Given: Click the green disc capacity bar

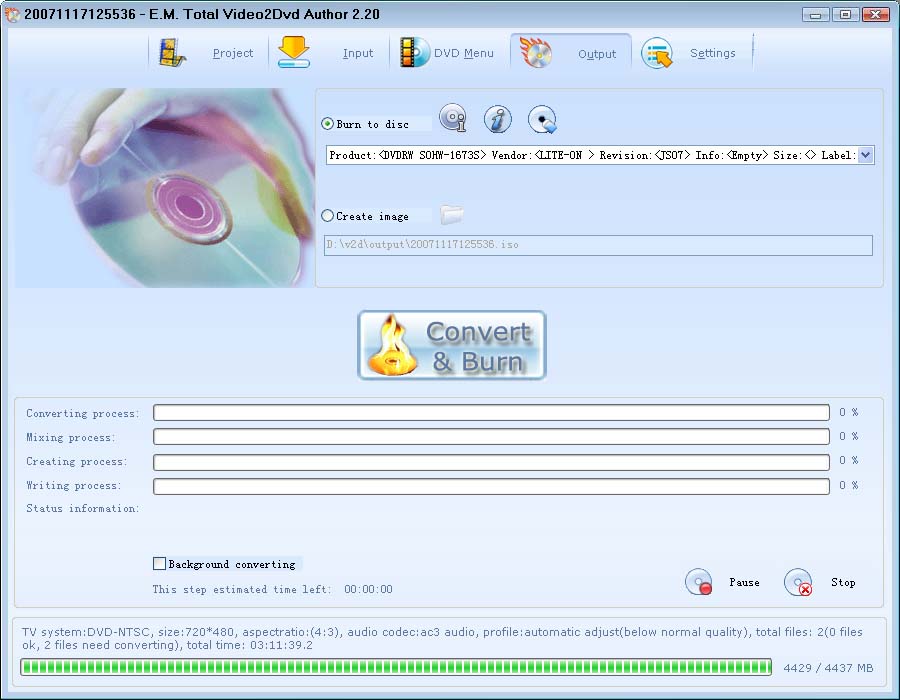Looking at the screenshot, I should coord(396,667).
